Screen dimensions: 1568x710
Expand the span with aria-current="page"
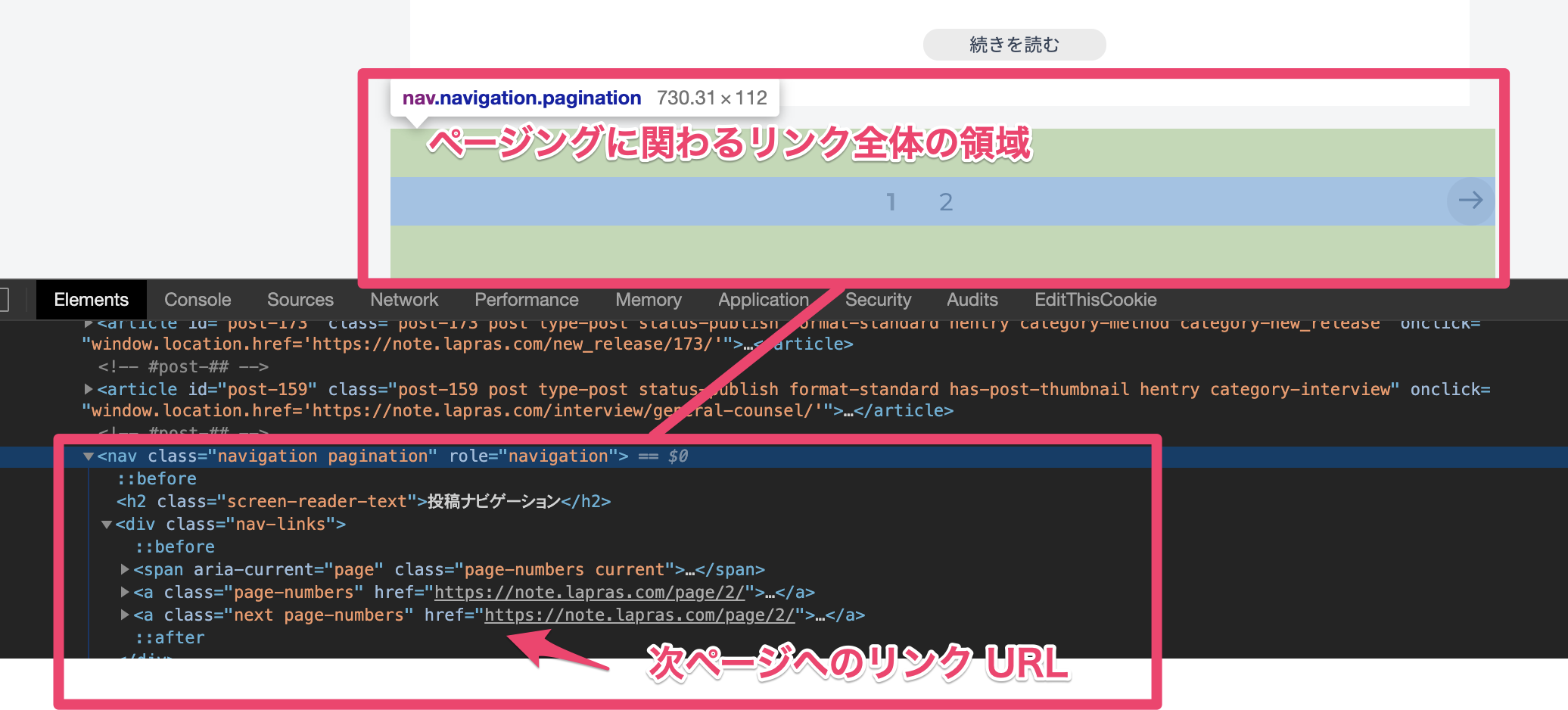[125, 569]
